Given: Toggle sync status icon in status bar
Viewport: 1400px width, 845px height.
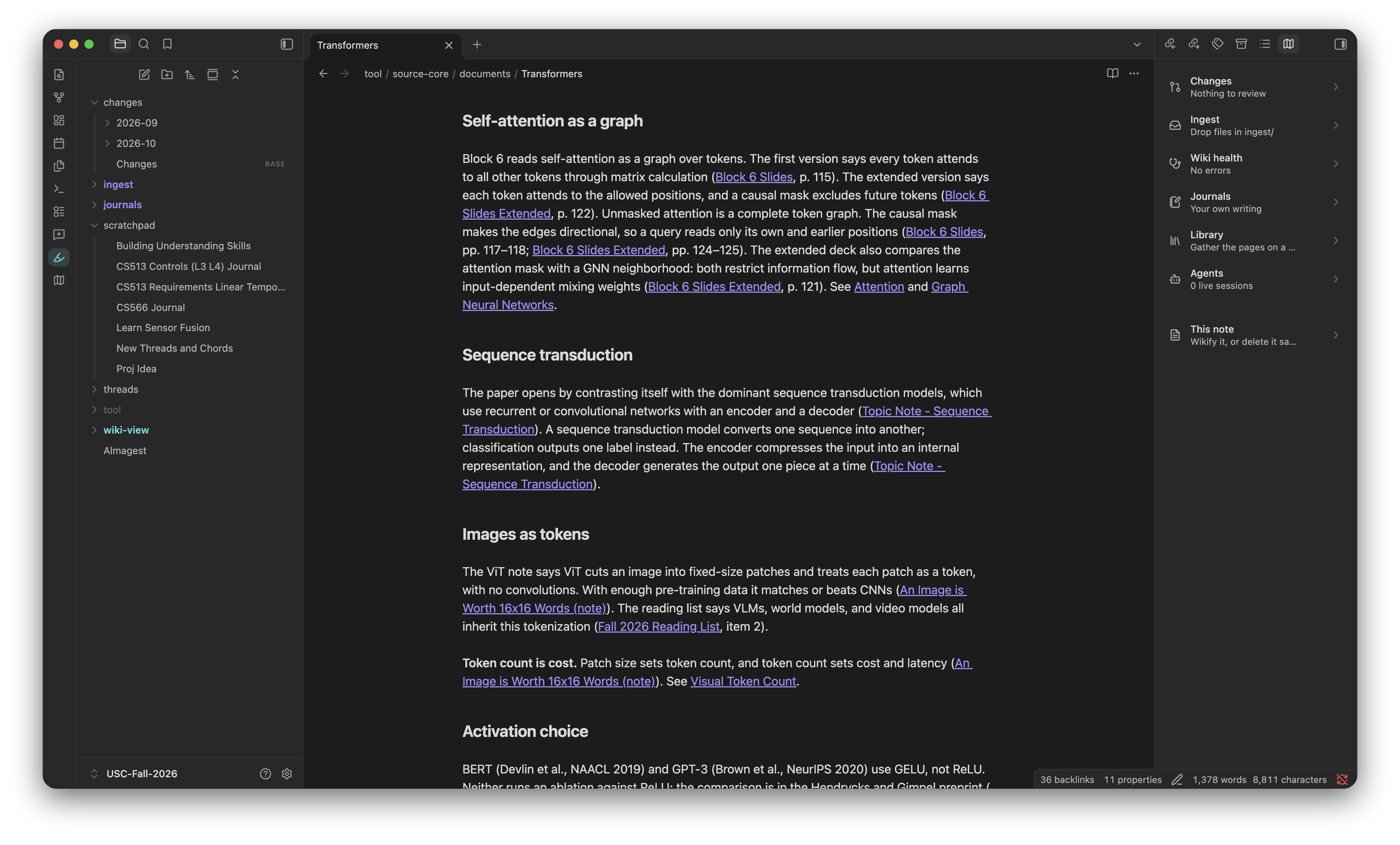Looking at the screenshot, I should [1342, 780].
